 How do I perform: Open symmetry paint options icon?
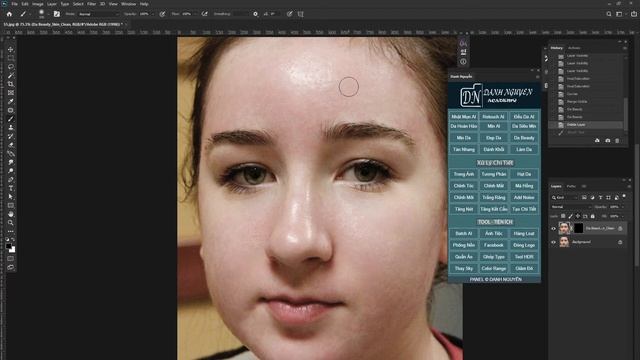point(300,14)
